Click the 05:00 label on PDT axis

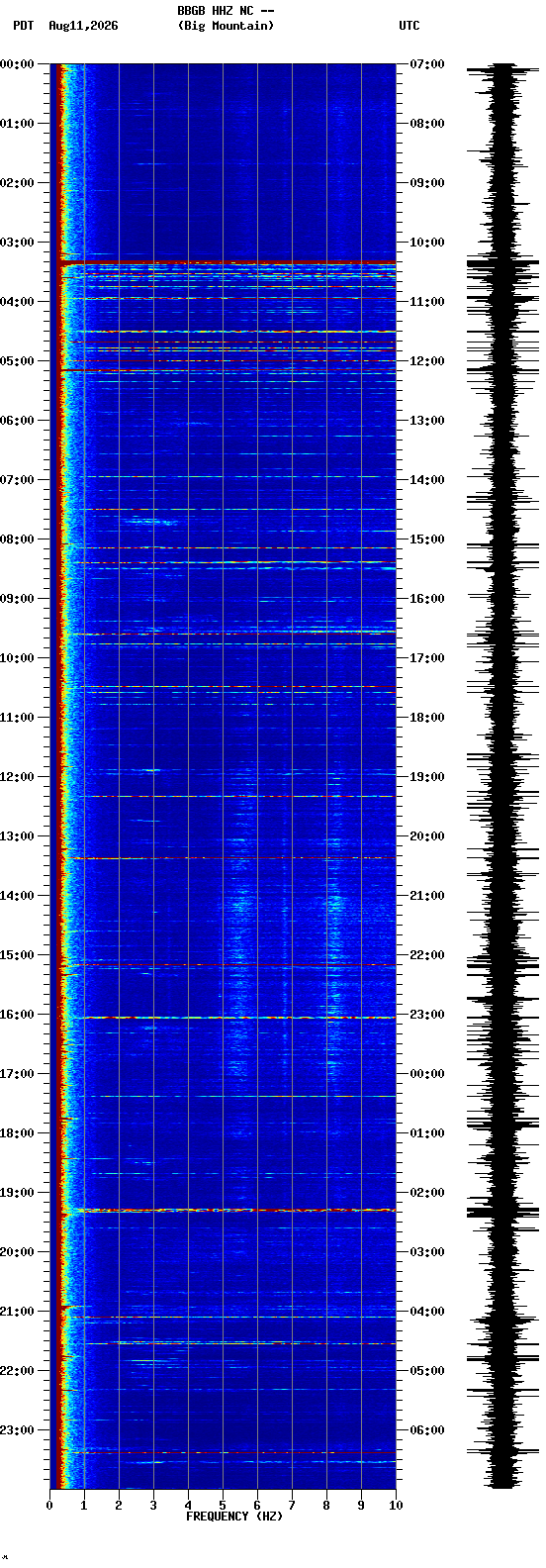[x=17, y=361]
